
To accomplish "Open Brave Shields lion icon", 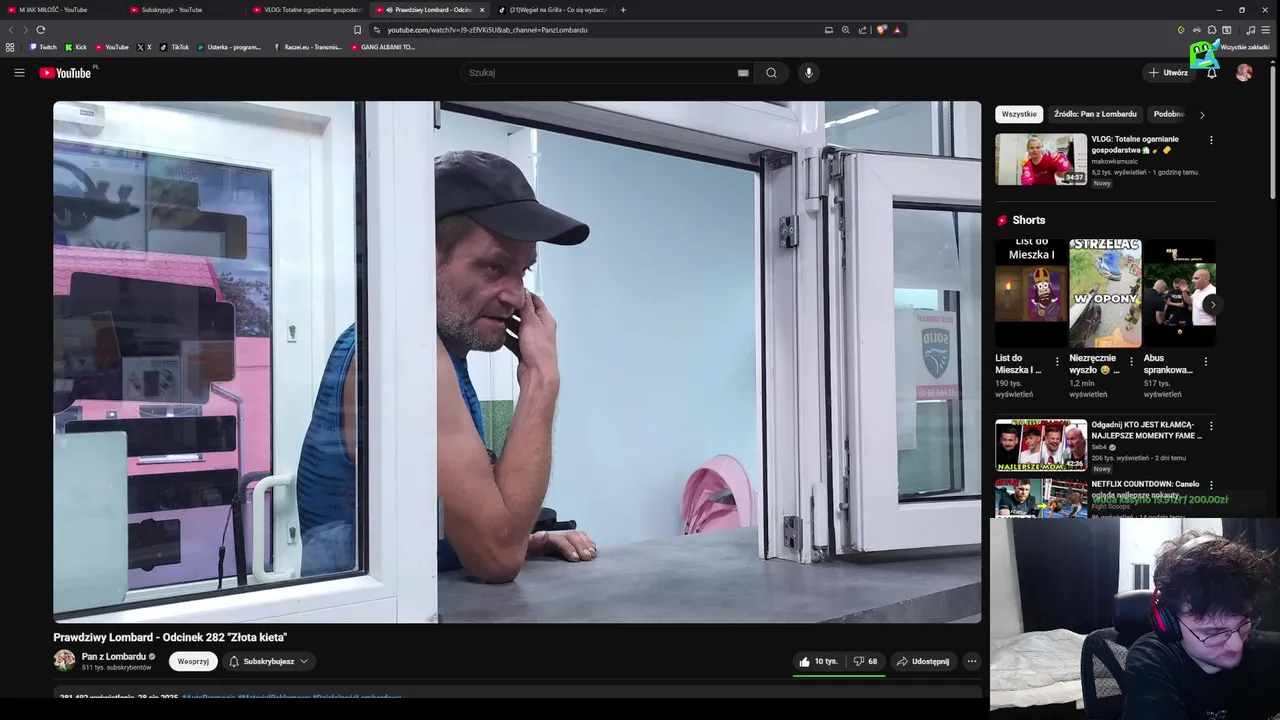I will [881, 29].
